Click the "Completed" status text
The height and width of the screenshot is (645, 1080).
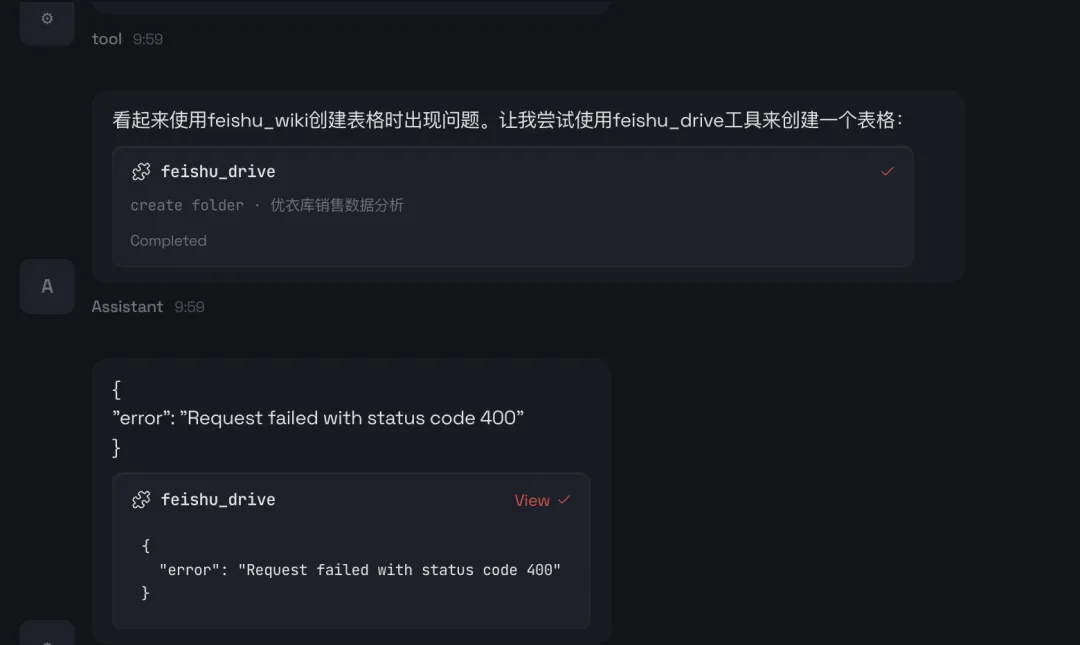click(x=168, y=241)
